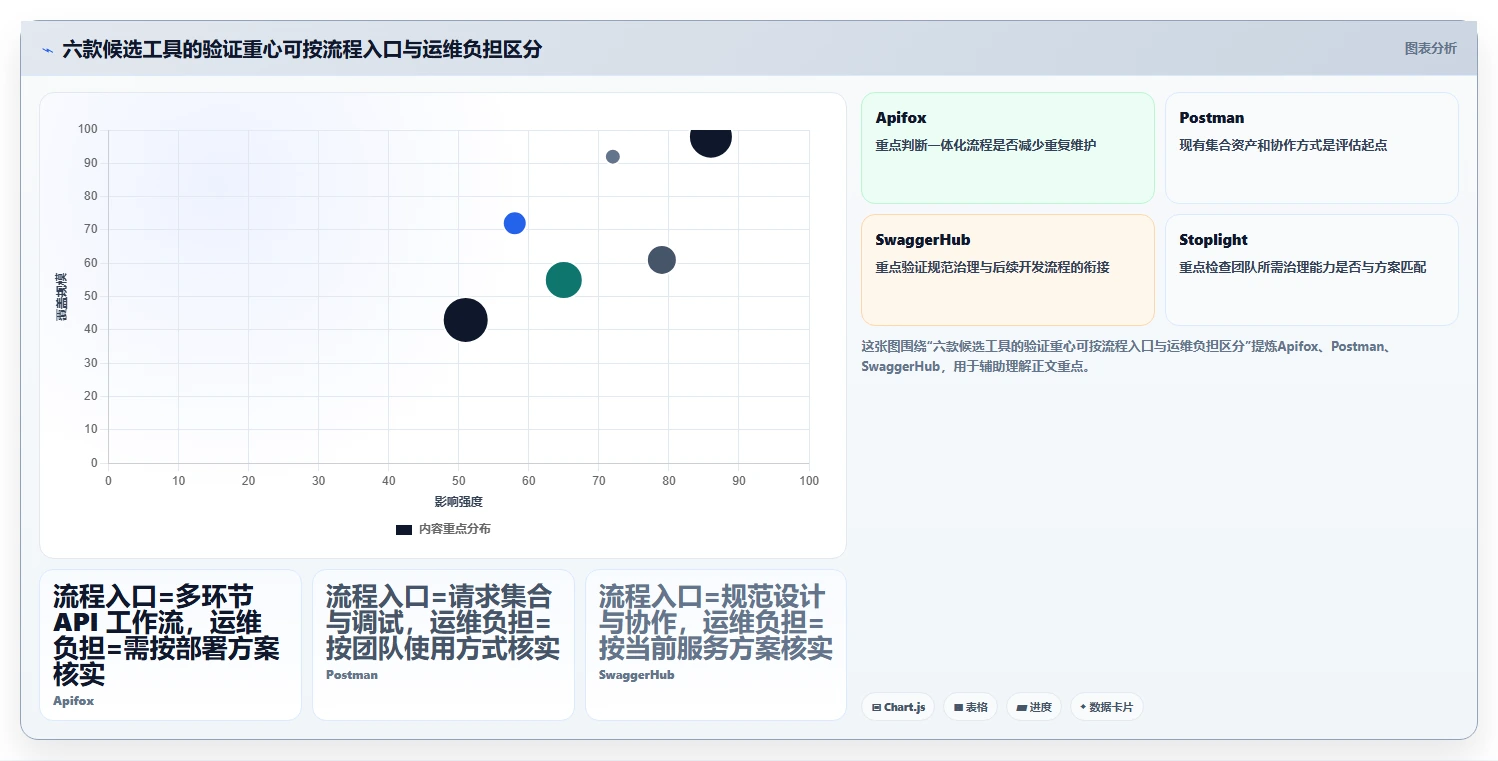
Task: Open the SwaggerHub summary card title
Action: coord(923,240)
